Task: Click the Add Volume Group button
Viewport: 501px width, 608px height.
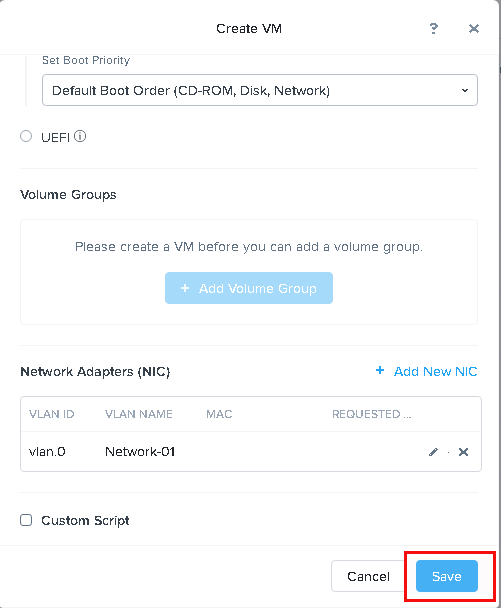Action: (x=249, y=288)
